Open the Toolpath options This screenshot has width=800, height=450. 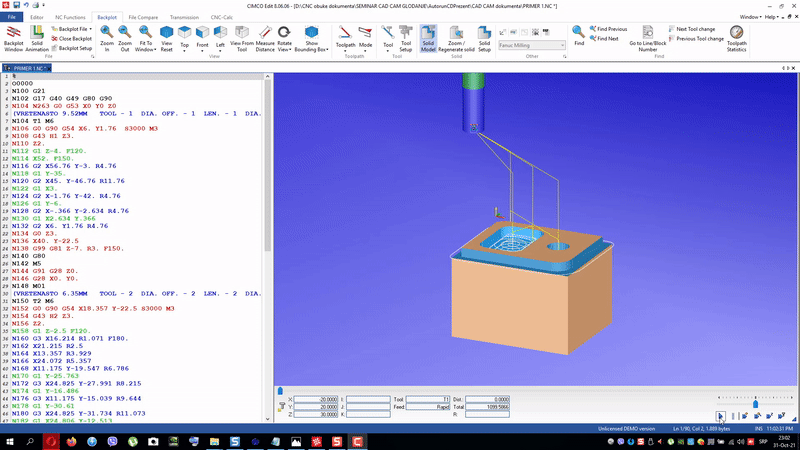tap(345, 36)
